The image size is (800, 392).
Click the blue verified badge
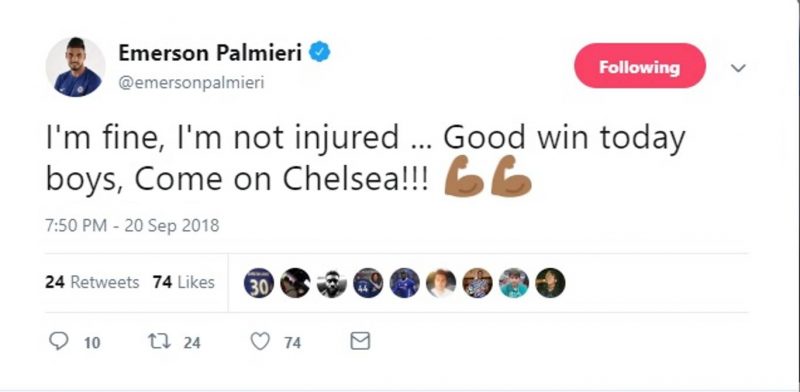point(320,52)
